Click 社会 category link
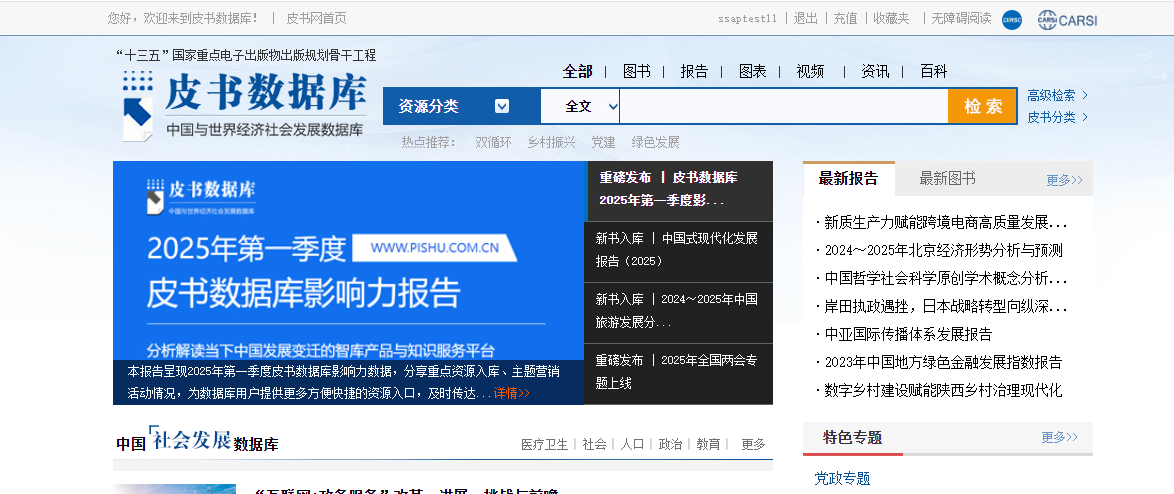This screenshot has width=1174, height=494. coord(594,444)
